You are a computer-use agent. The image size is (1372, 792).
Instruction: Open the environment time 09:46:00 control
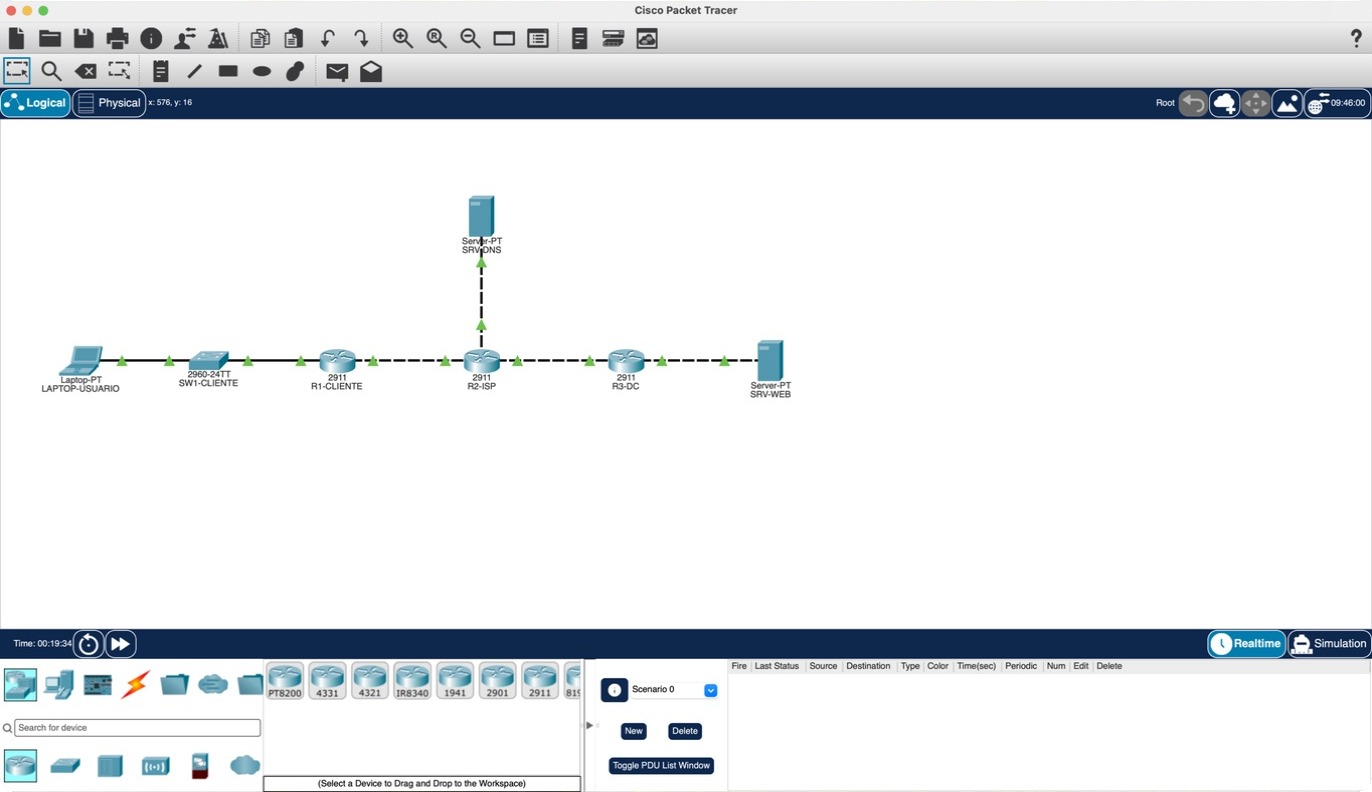(x=1337, y=103)
